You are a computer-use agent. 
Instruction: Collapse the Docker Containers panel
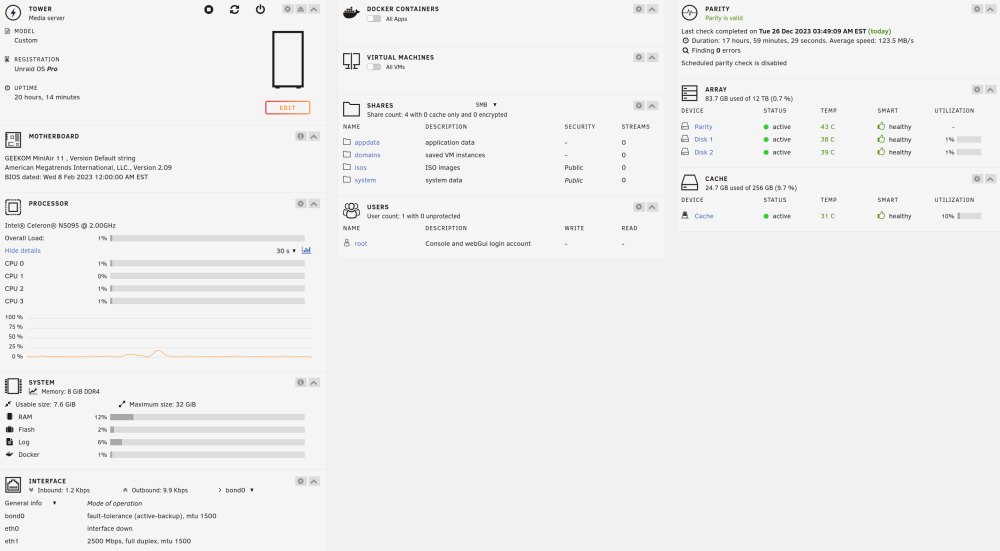652,9
